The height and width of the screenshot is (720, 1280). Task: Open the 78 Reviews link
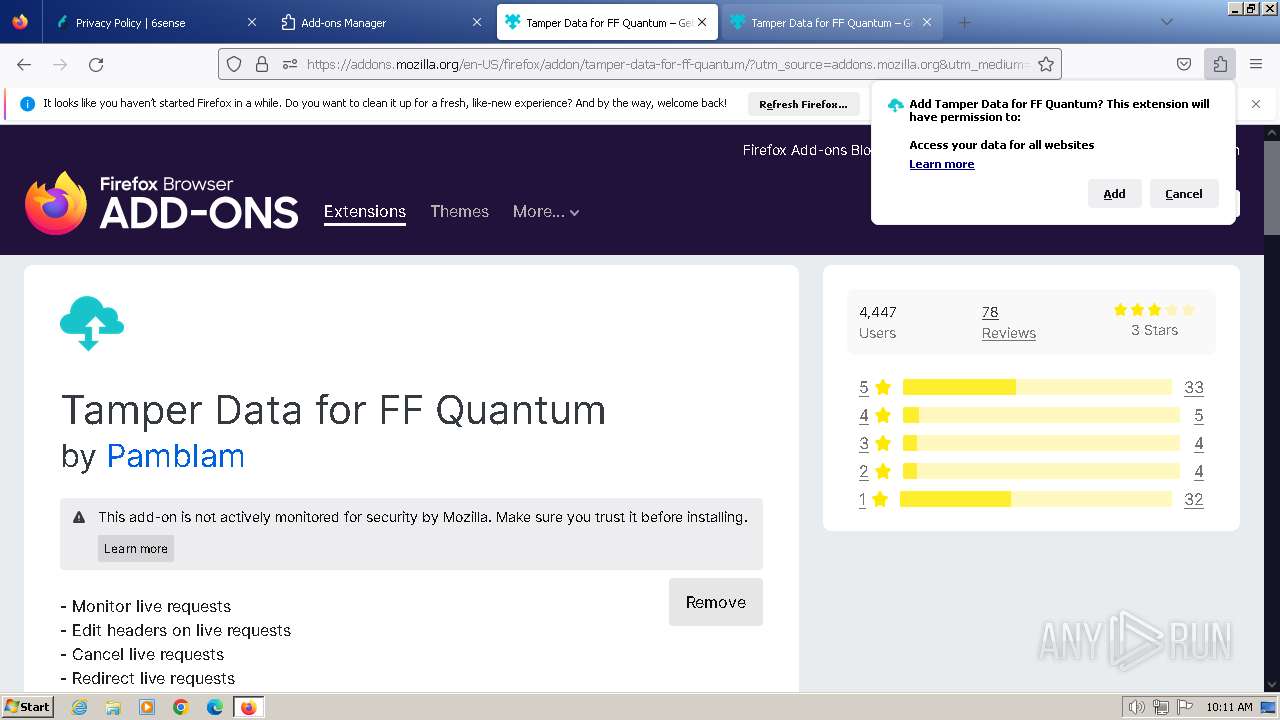pyautogui.click(x=1008, y=322)
